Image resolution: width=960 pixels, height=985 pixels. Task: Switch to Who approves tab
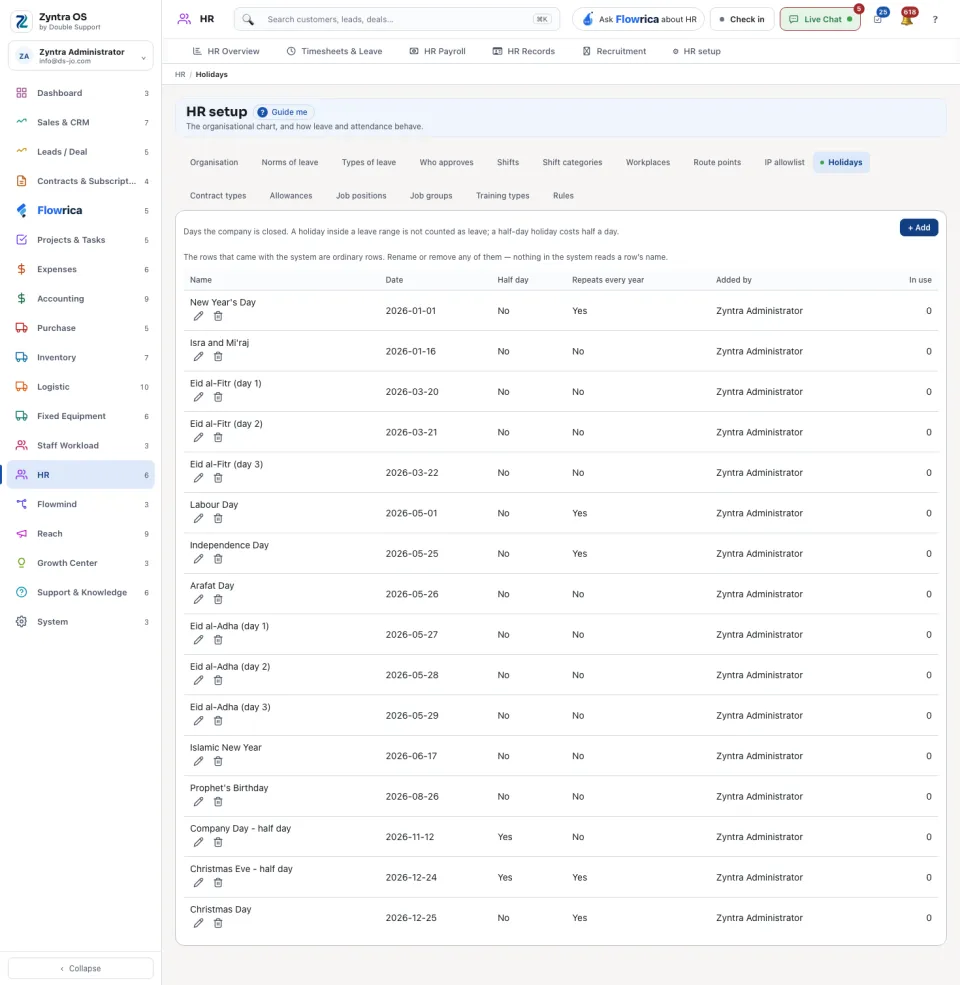446,162
